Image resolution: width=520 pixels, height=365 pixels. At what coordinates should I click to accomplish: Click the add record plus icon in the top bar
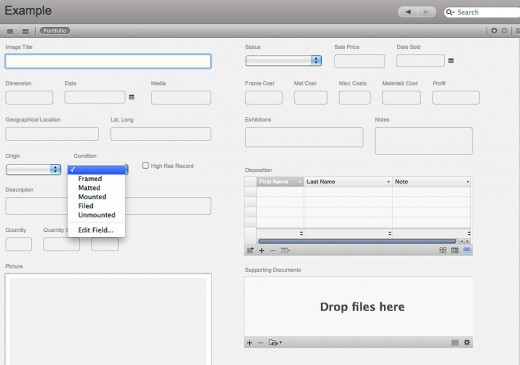(494, 31)
